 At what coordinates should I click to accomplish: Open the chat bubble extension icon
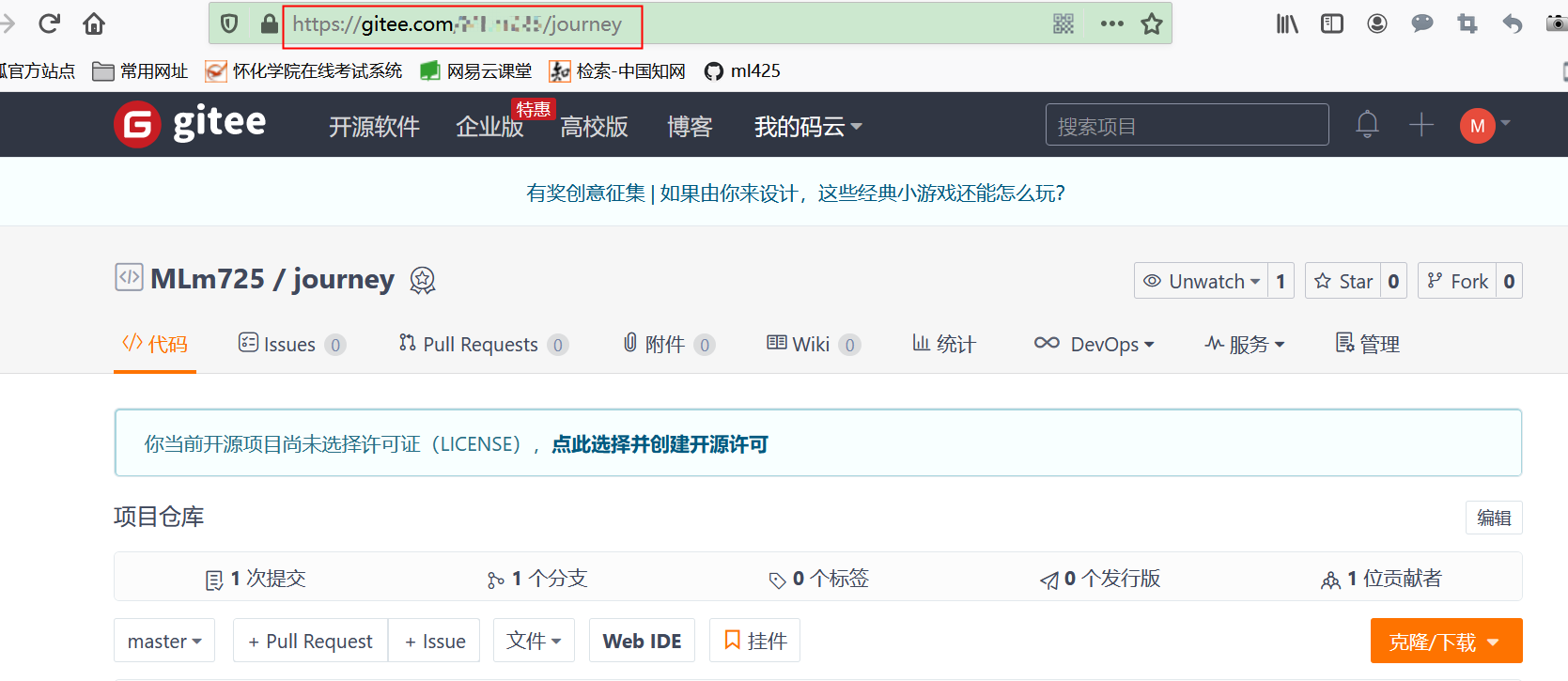1422,23
